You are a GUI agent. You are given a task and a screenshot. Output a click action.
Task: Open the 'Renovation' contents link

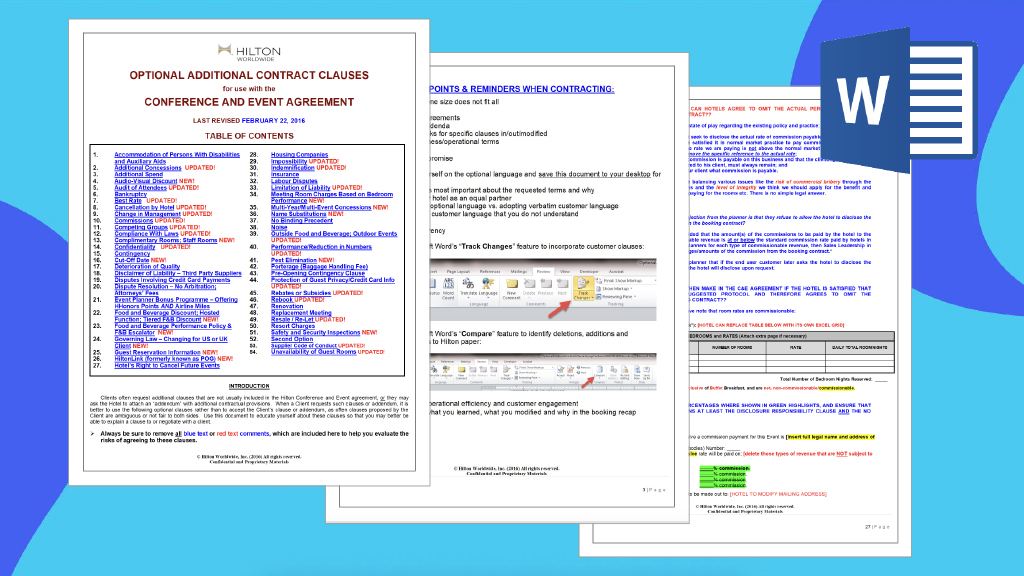287,306
